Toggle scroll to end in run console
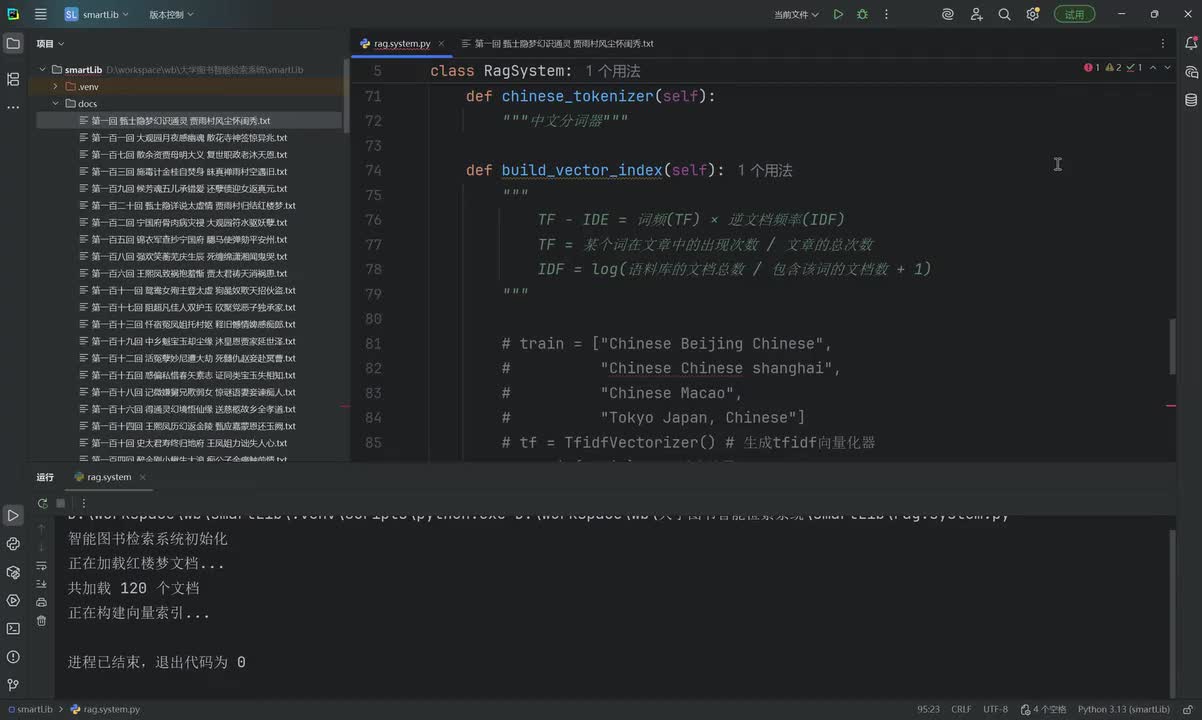This screenshot has width=1202, height=720. pos(41,584)
